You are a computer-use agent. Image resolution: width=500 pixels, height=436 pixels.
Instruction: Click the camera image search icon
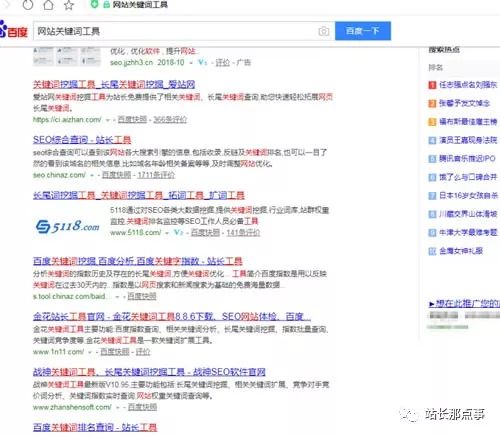coord(323,31)
